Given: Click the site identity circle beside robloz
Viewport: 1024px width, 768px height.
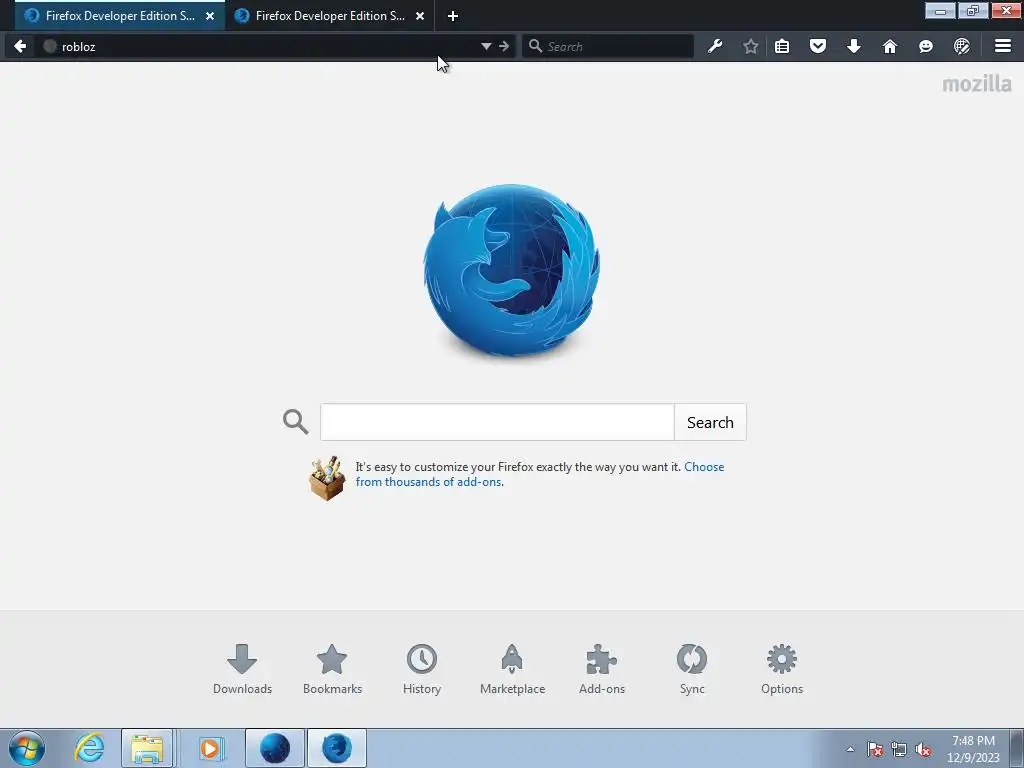Looking at the screenshot, I should (50, 46).
